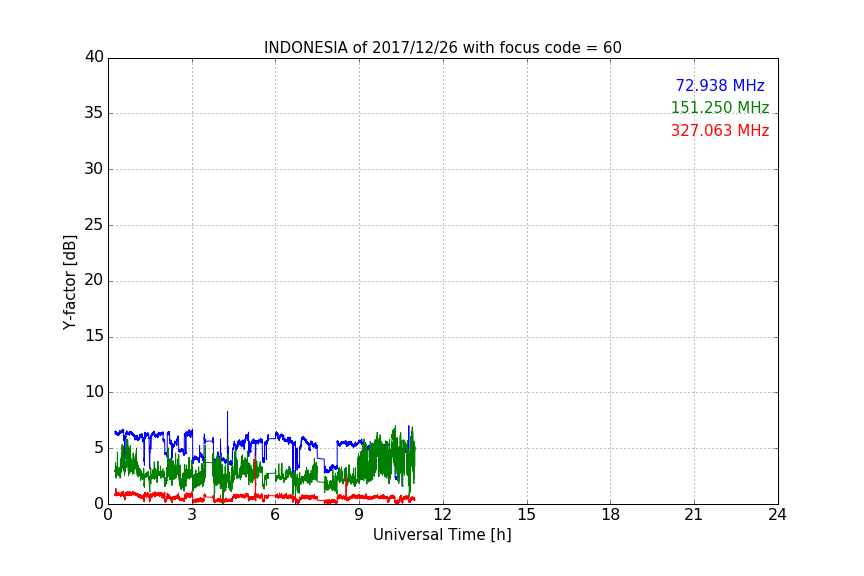This screenshot has width=864, height=576.
Task: Click the y-axis tick label "35"
Action: pyautogui.click(x=94, y=113)
